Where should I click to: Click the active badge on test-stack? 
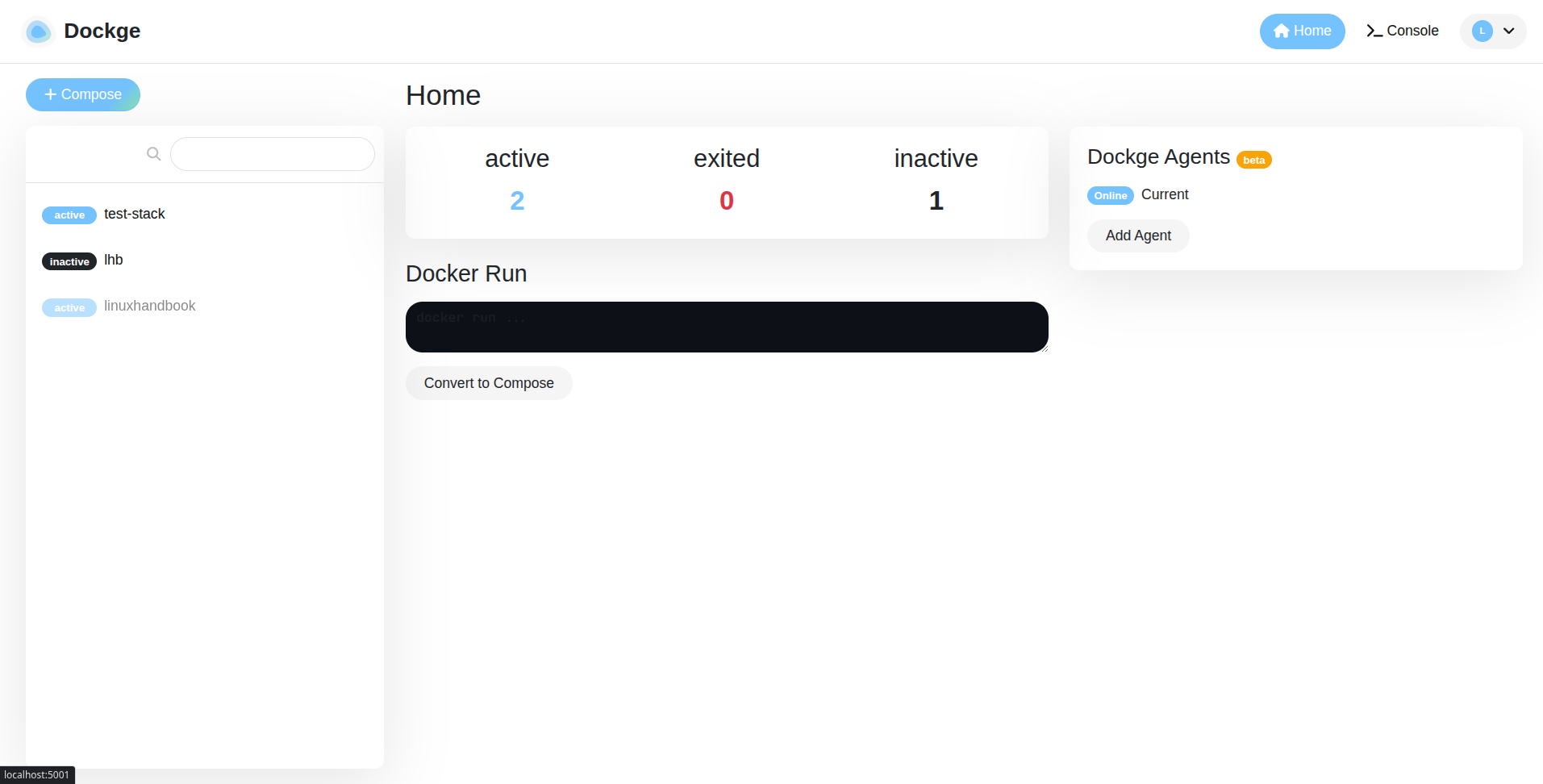pyautogui.click(x=69, y=215)
